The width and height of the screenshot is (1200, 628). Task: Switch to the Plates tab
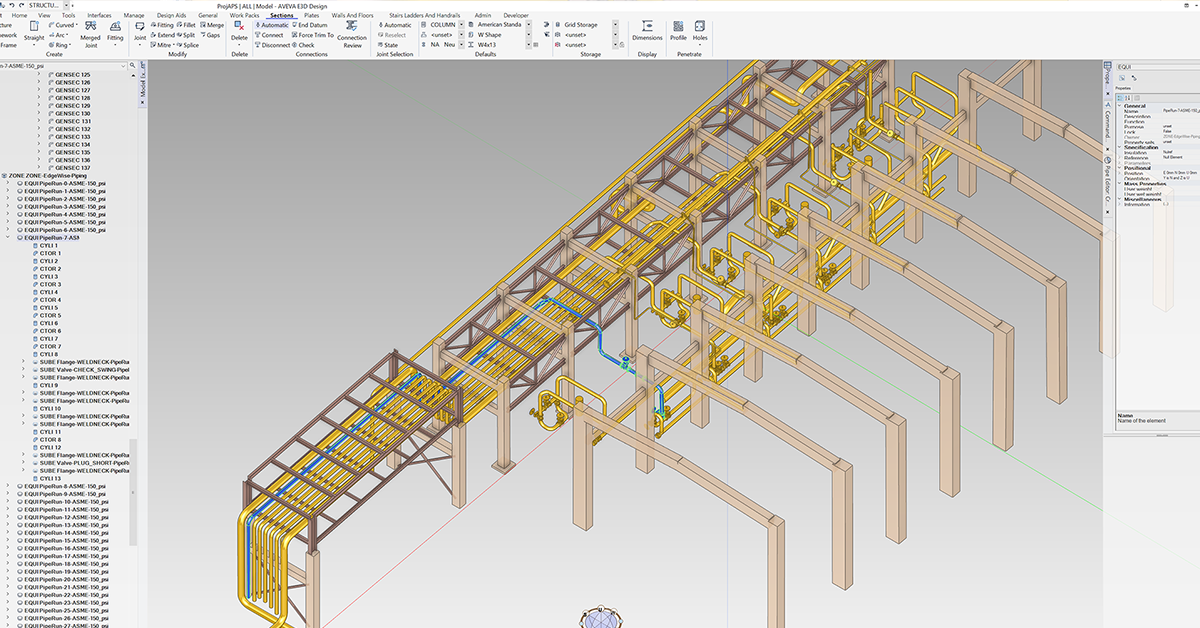(312, 16)
